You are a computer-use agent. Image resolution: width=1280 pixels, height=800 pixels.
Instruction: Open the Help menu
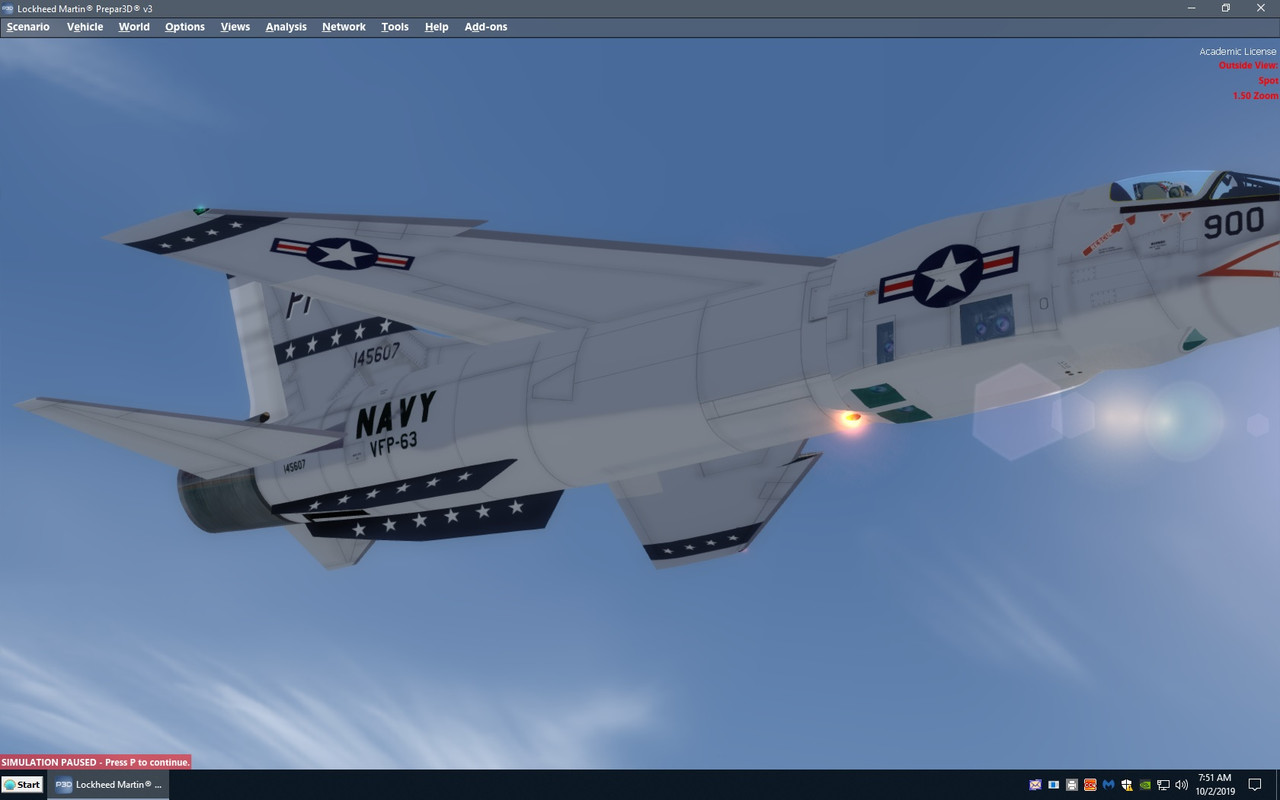click(x=436, y=27)
